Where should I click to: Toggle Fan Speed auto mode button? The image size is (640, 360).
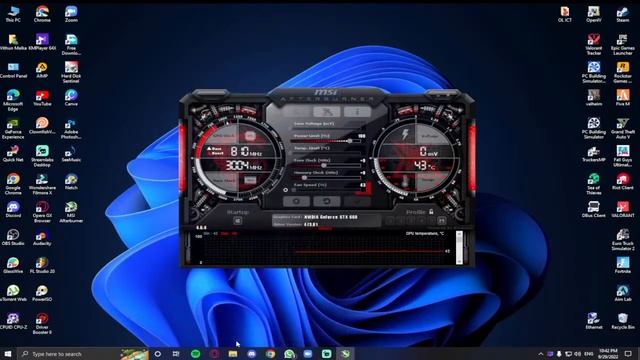[285, 190]
